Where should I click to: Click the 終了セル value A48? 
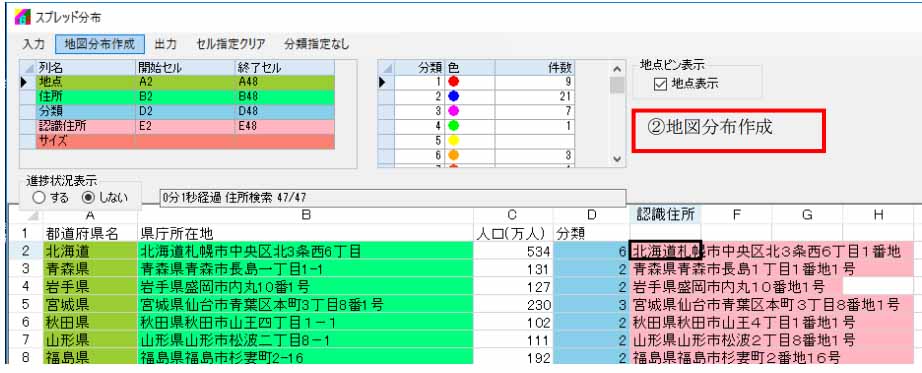click(x=285, y=82)
